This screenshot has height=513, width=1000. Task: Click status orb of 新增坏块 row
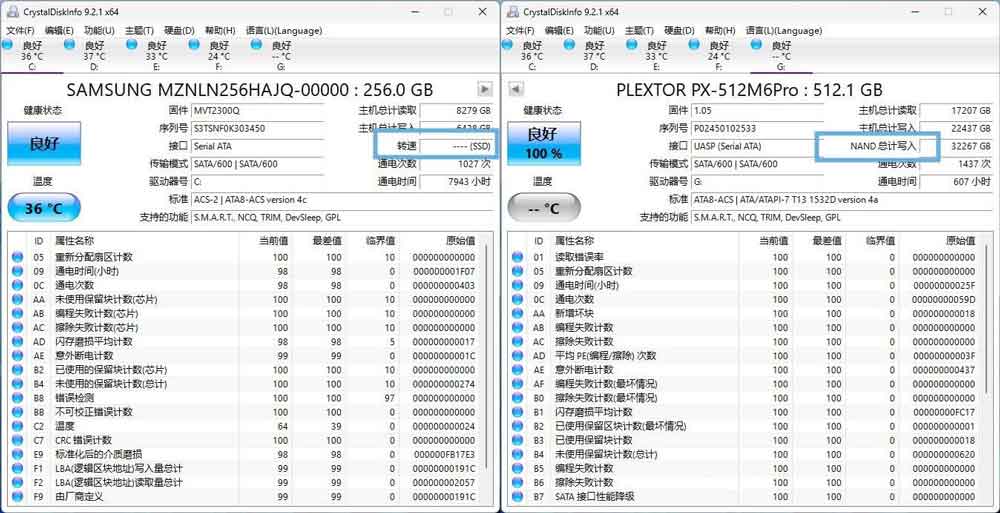pyautogui.click(x=517, y=313)
